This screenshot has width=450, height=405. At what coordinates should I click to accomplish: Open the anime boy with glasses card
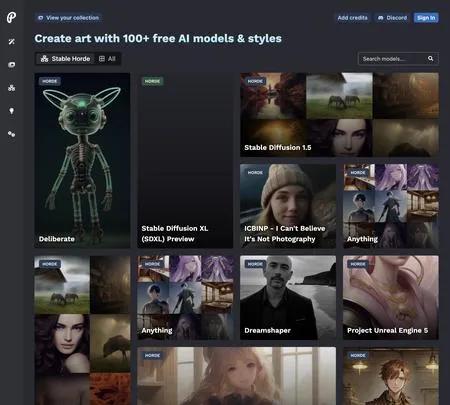click(x=391, y=376)
